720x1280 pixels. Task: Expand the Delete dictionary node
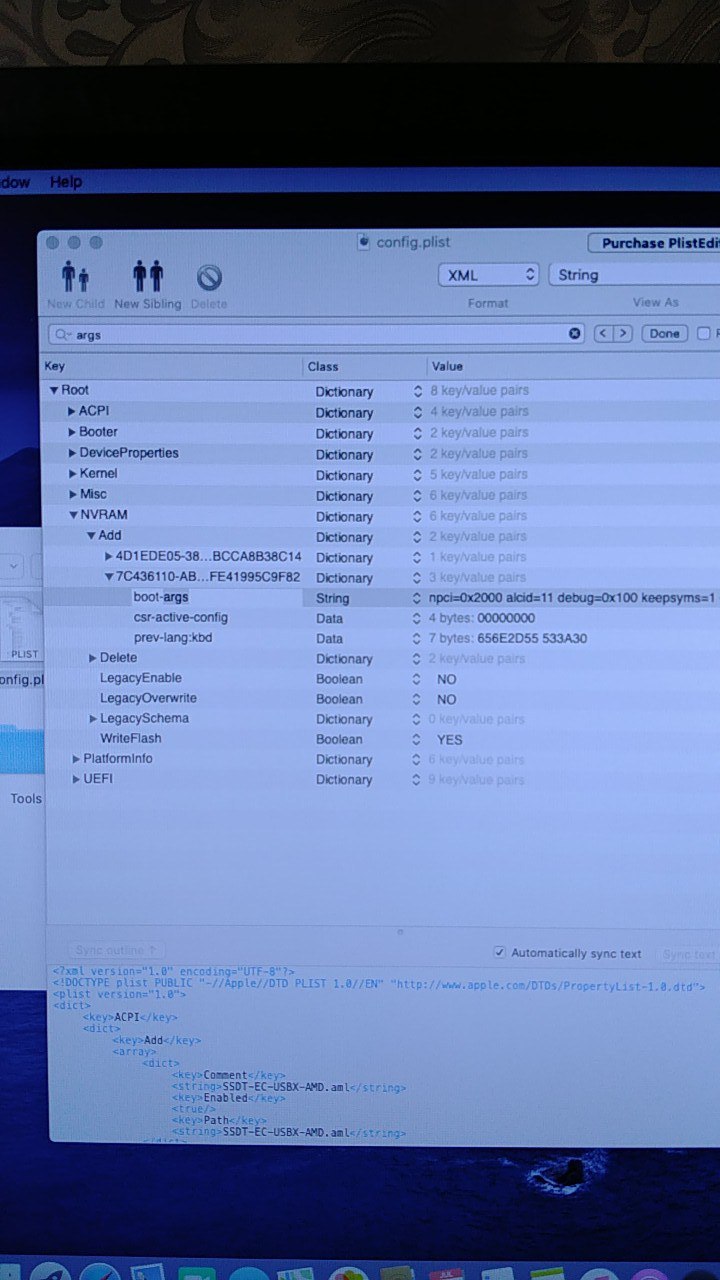point(92,658)
